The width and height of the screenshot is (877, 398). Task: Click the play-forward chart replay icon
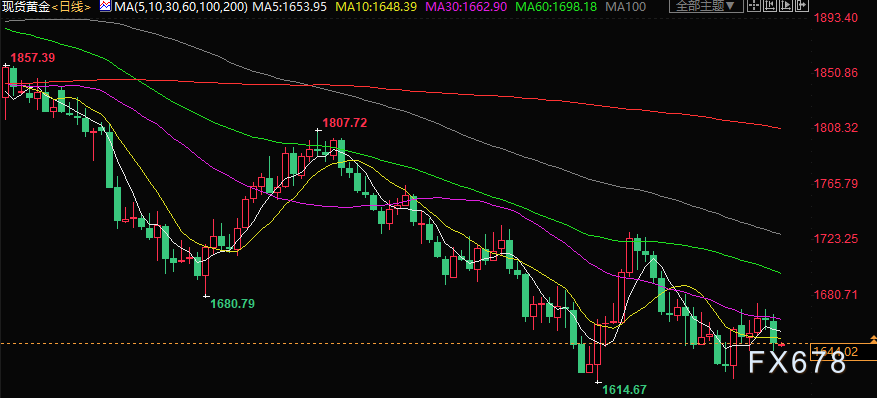(x=786, y=6)
